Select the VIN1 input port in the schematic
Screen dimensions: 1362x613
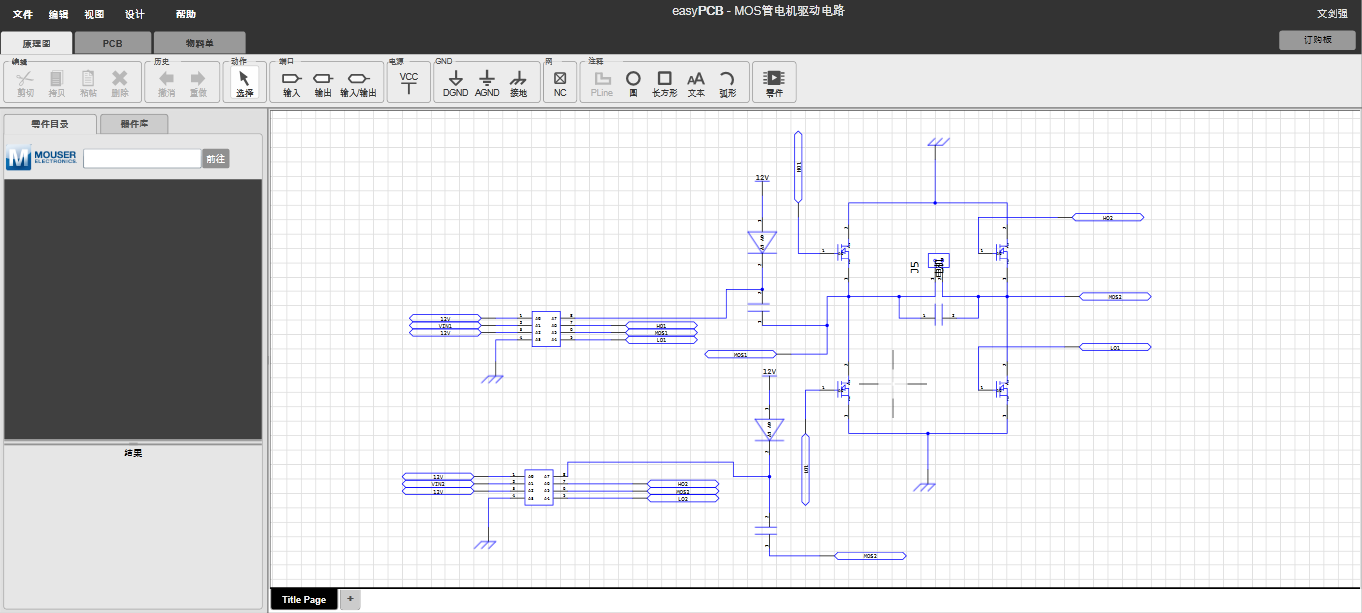445,326
